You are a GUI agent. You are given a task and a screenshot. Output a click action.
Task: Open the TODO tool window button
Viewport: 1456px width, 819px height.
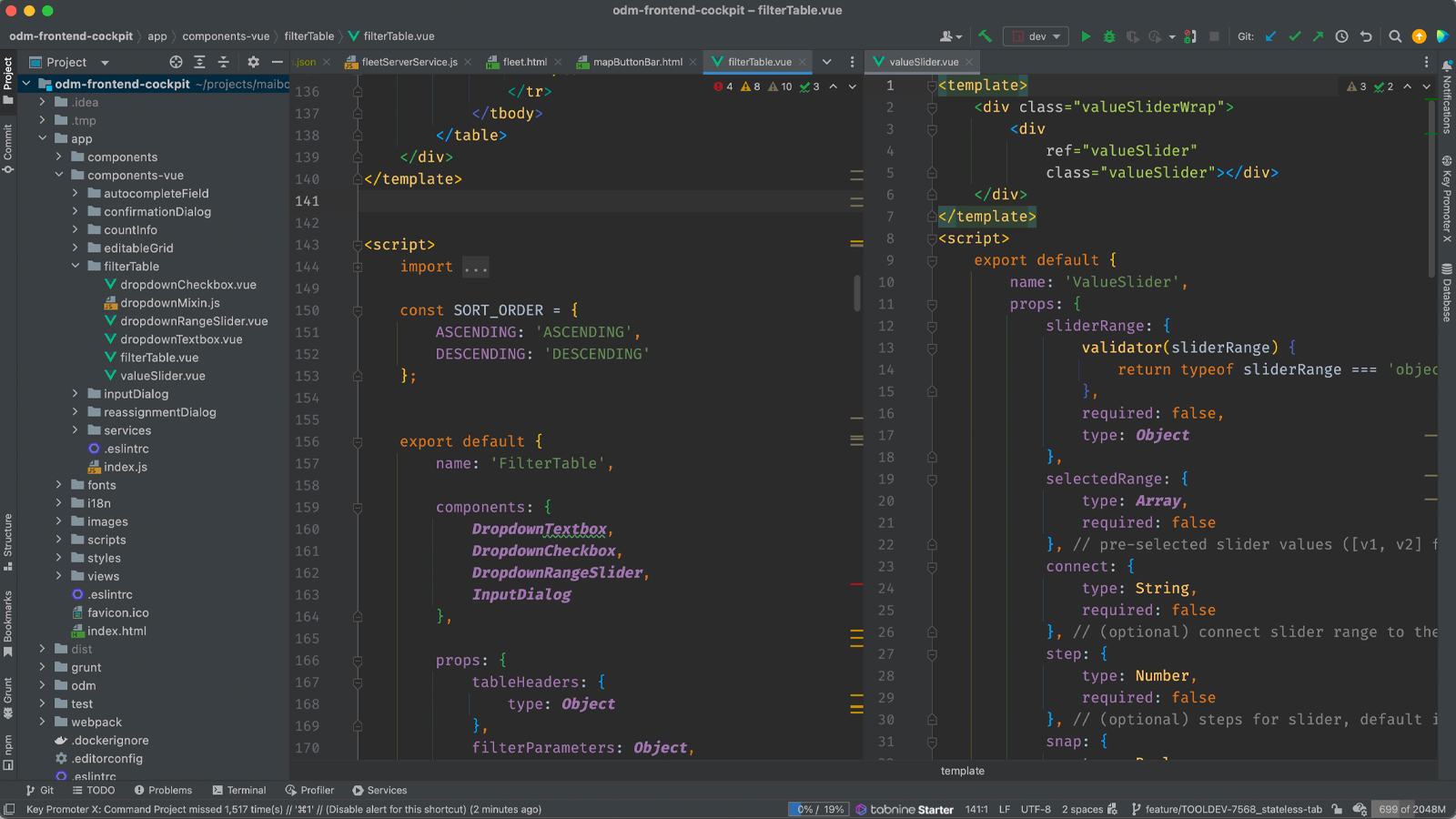tap(94, 790)
